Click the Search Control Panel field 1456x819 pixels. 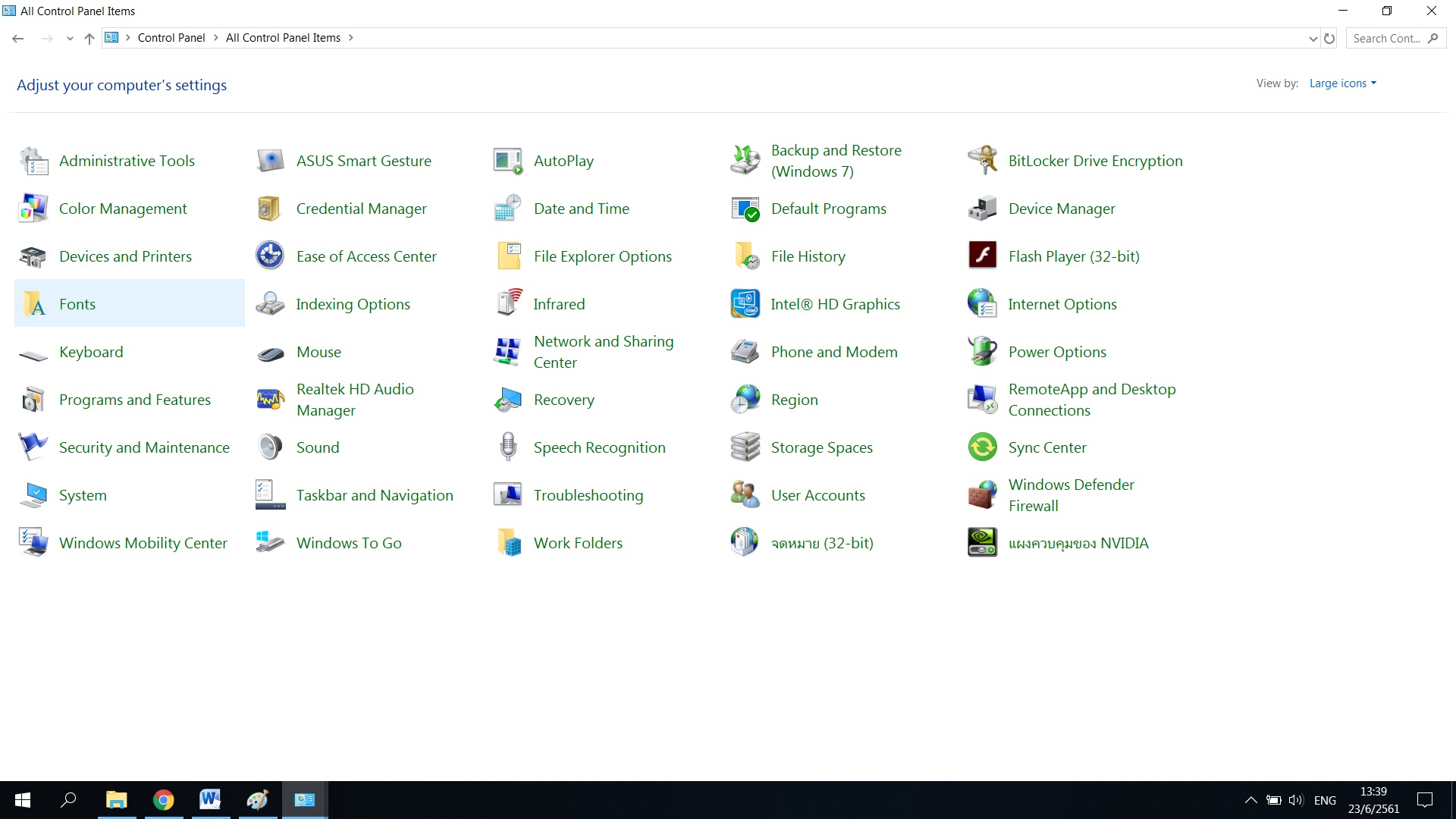(1395, 39)
